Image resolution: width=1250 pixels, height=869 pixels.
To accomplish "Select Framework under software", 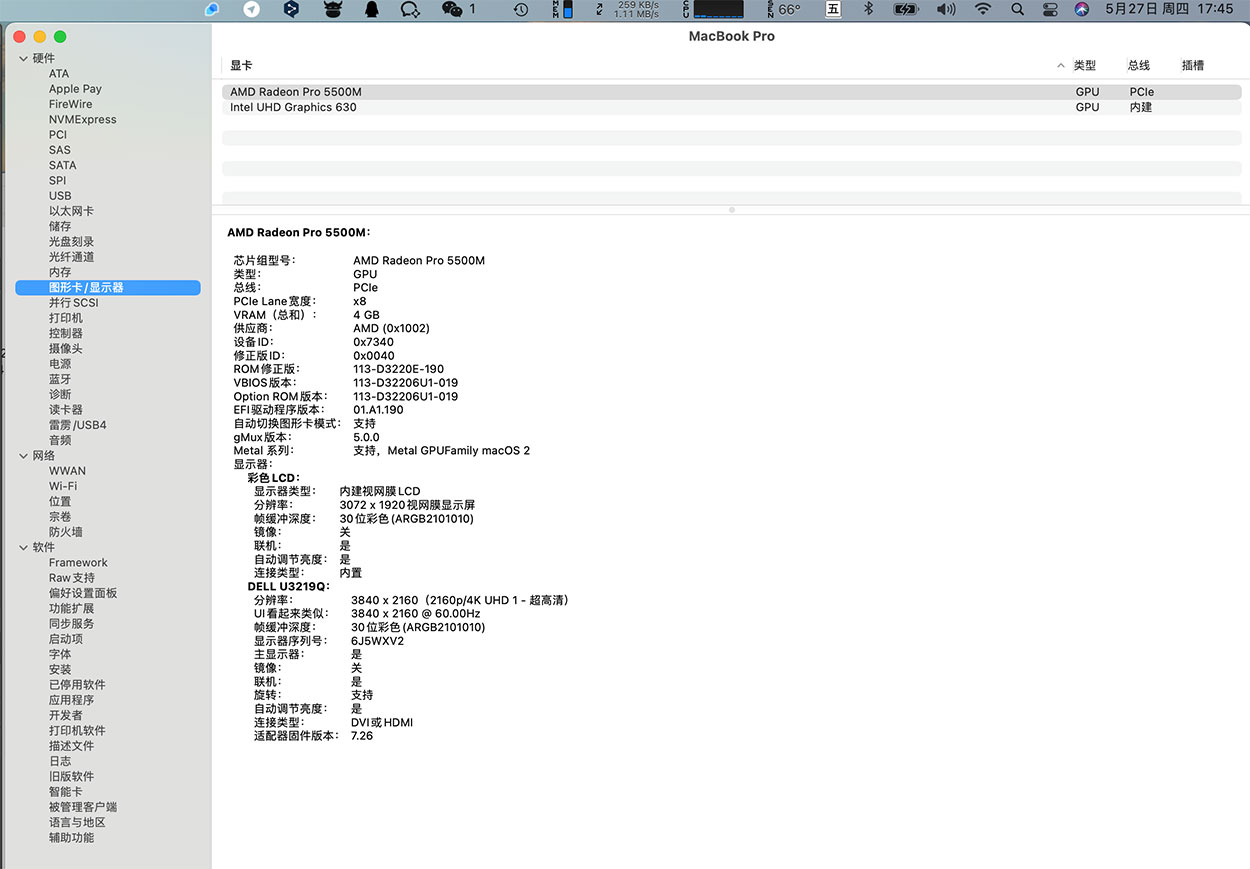I will point(78,562).
